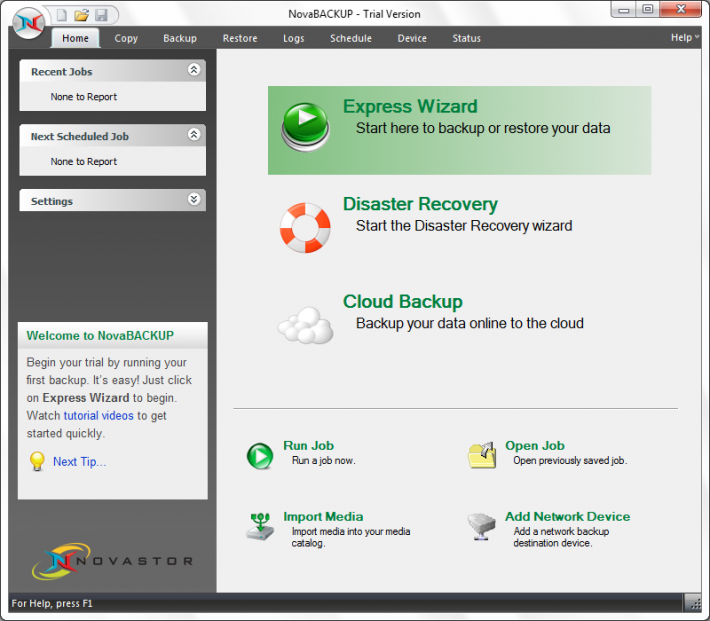Click 'Backup your data online to the cloud'
This screenshot has width=710, height=621.
pyautogui.click(x=470, y=323)
